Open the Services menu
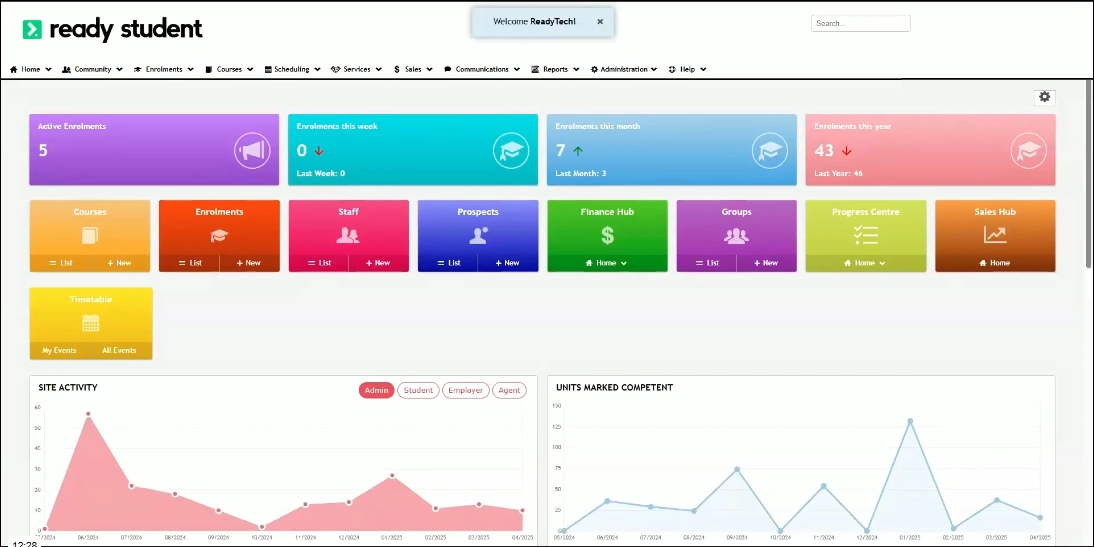This screenshot has width=1094, height=547. coord(357,69)
